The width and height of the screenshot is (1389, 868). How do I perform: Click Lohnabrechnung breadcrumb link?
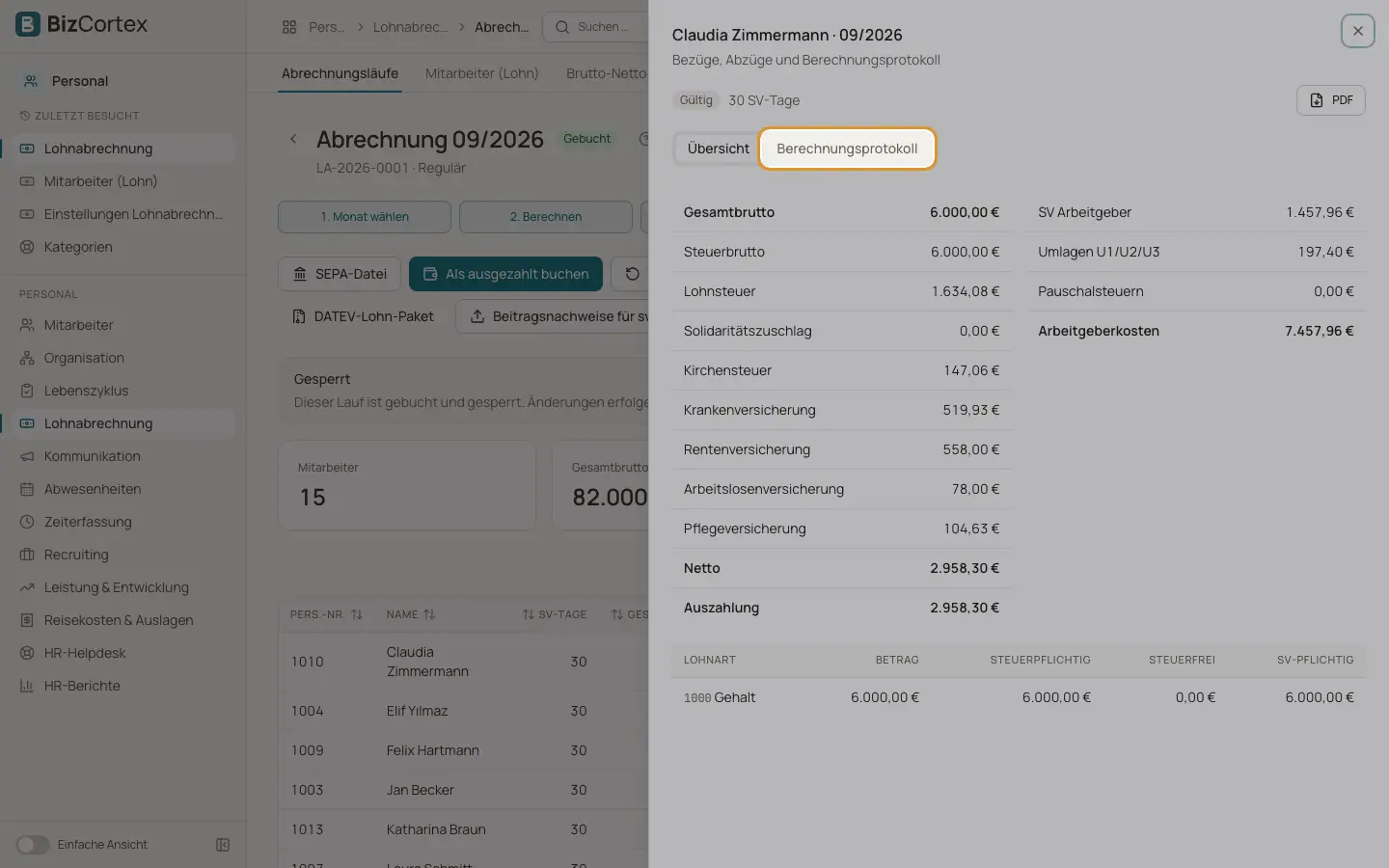[x=410, y=27]
